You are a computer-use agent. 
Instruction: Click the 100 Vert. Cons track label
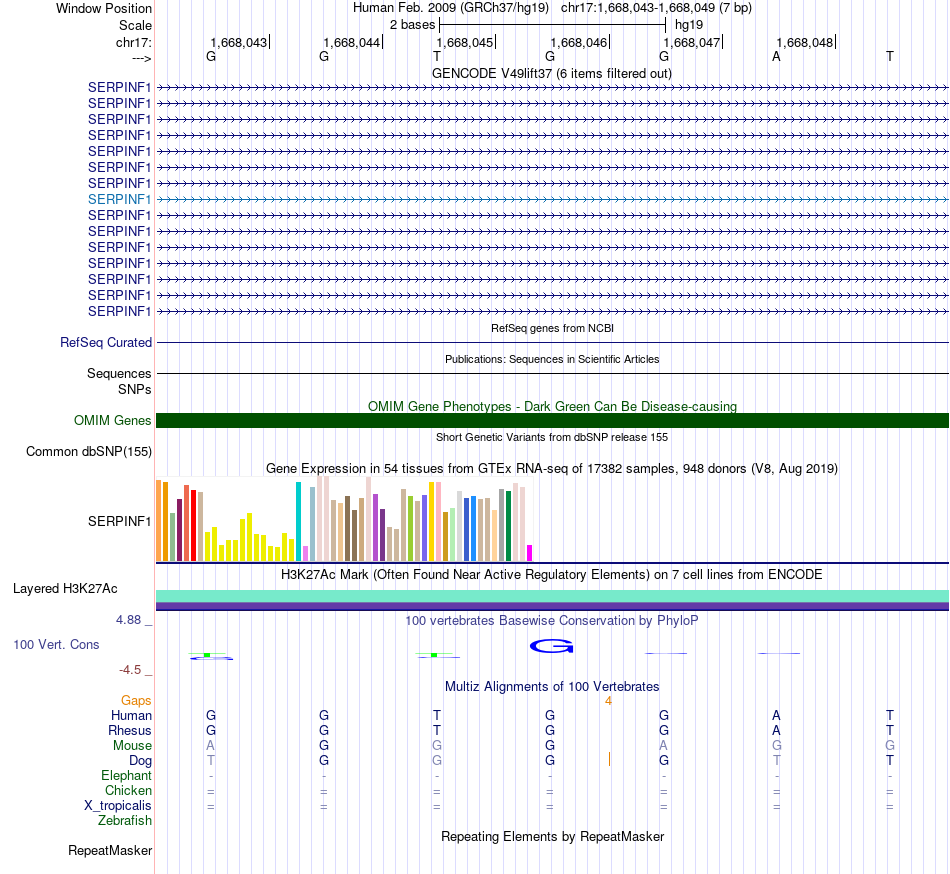pos(56,644)
